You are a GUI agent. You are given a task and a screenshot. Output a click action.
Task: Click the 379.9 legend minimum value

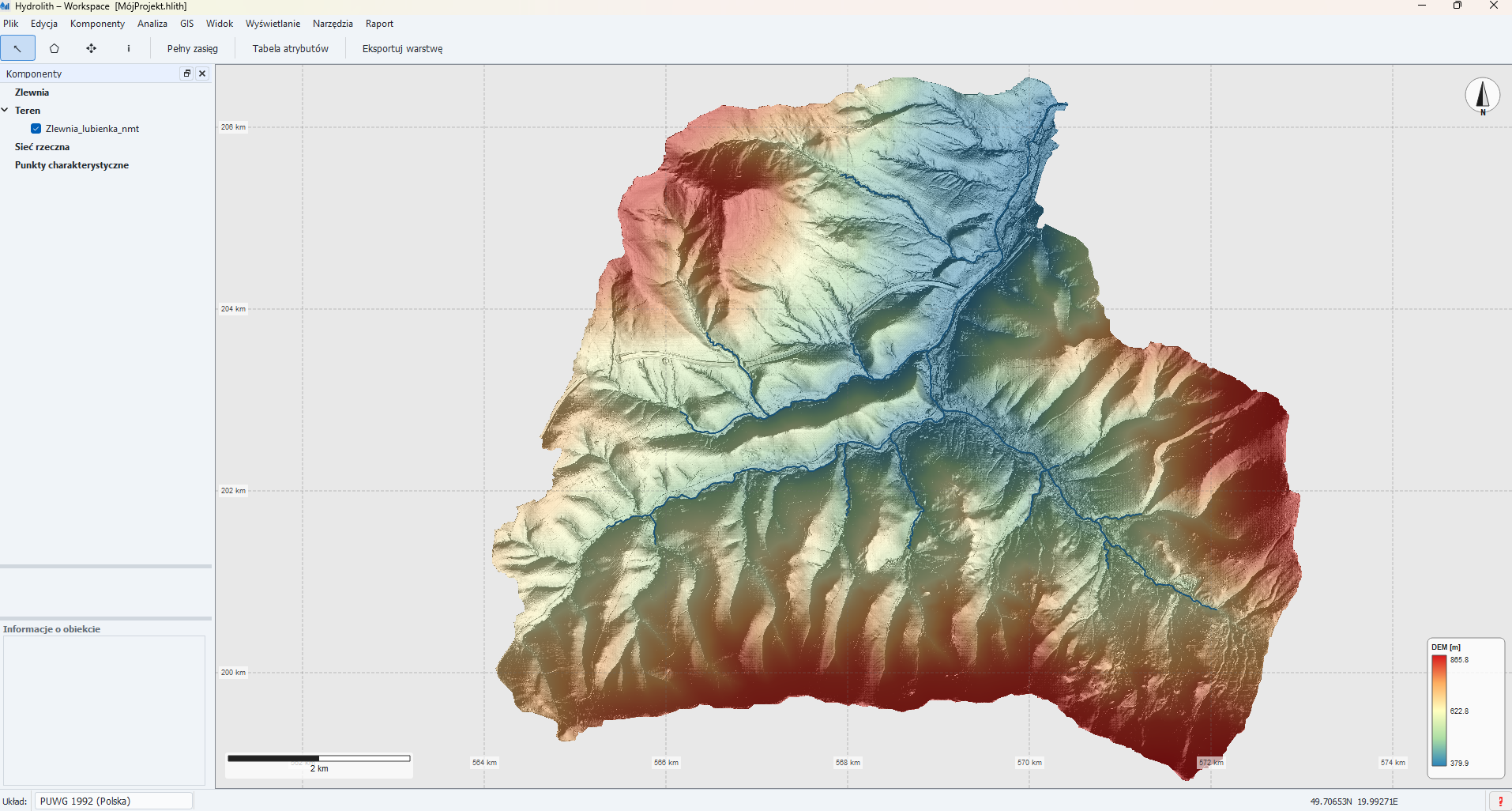click(x=1459, y=764)
